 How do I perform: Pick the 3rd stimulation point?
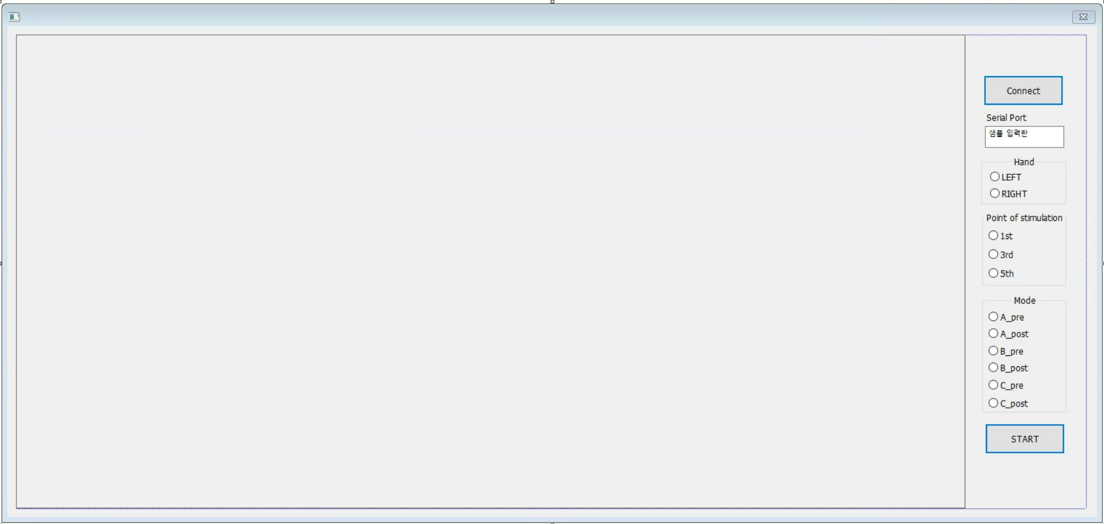click(1001, 254)
